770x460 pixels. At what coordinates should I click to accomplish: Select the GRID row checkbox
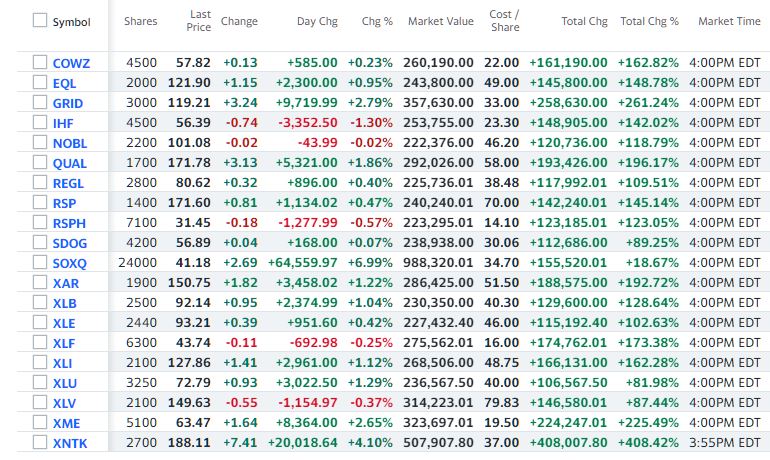[39, 103]
